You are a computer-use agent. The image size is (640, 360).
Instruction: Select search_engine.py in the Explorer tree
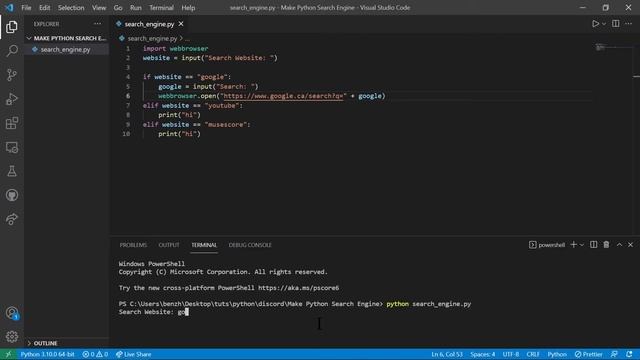tap(65, 49)
